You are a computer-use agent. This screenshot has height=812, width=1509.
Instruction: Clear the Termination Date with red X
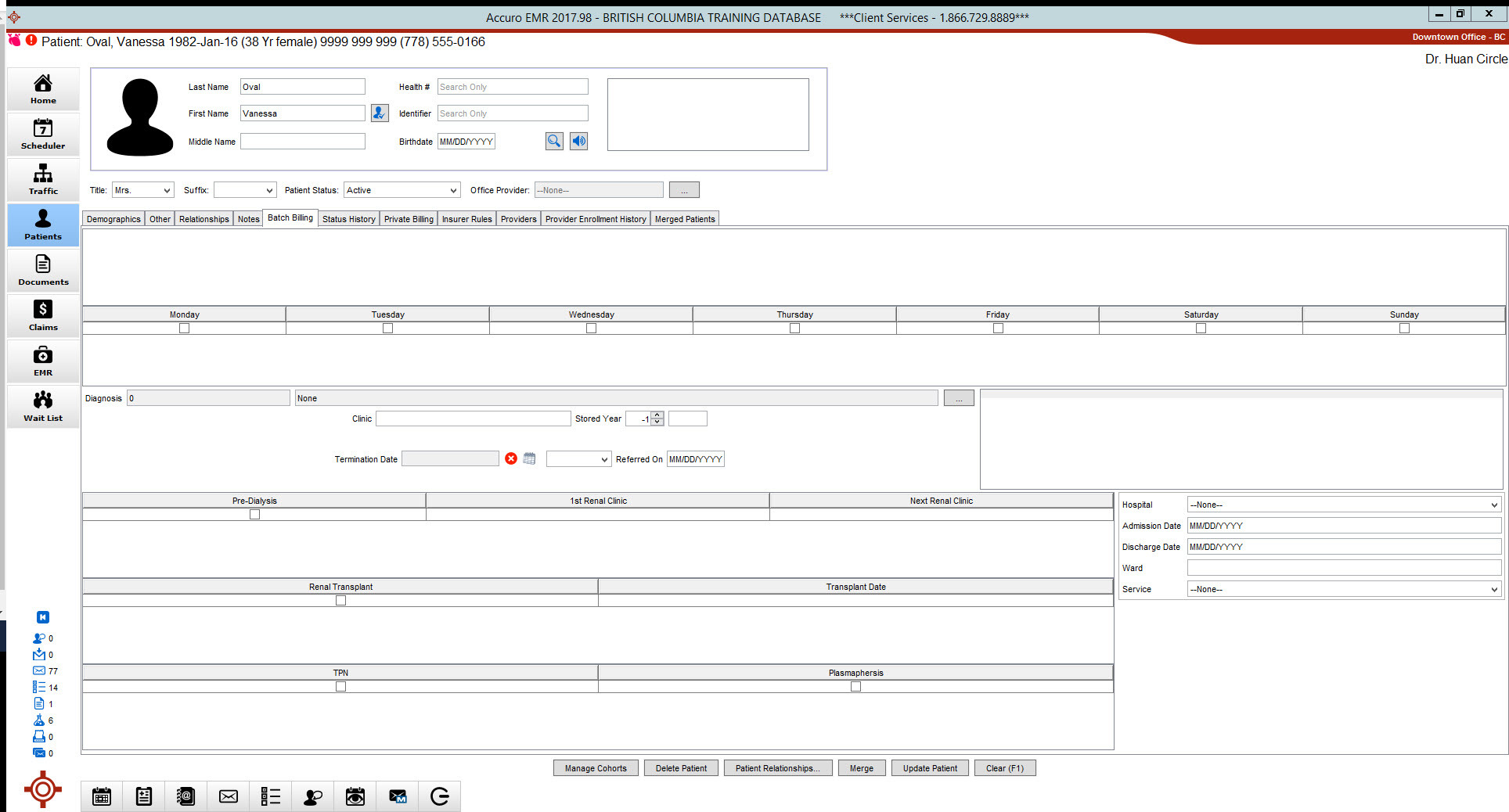click(x=511, y=459)
